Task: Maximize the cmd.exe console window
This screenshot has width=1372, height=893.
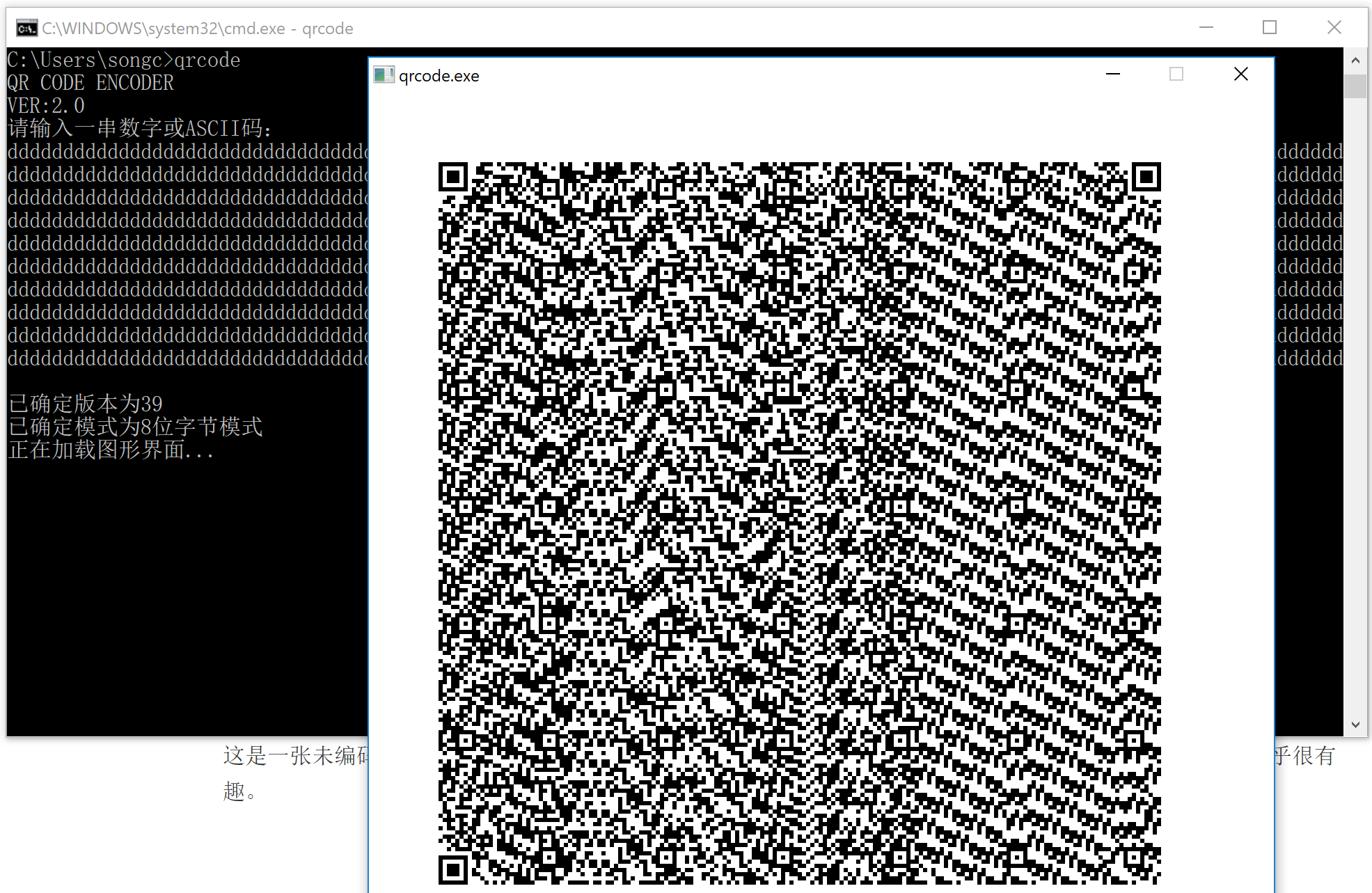Action: click(x=1270, y=27)
